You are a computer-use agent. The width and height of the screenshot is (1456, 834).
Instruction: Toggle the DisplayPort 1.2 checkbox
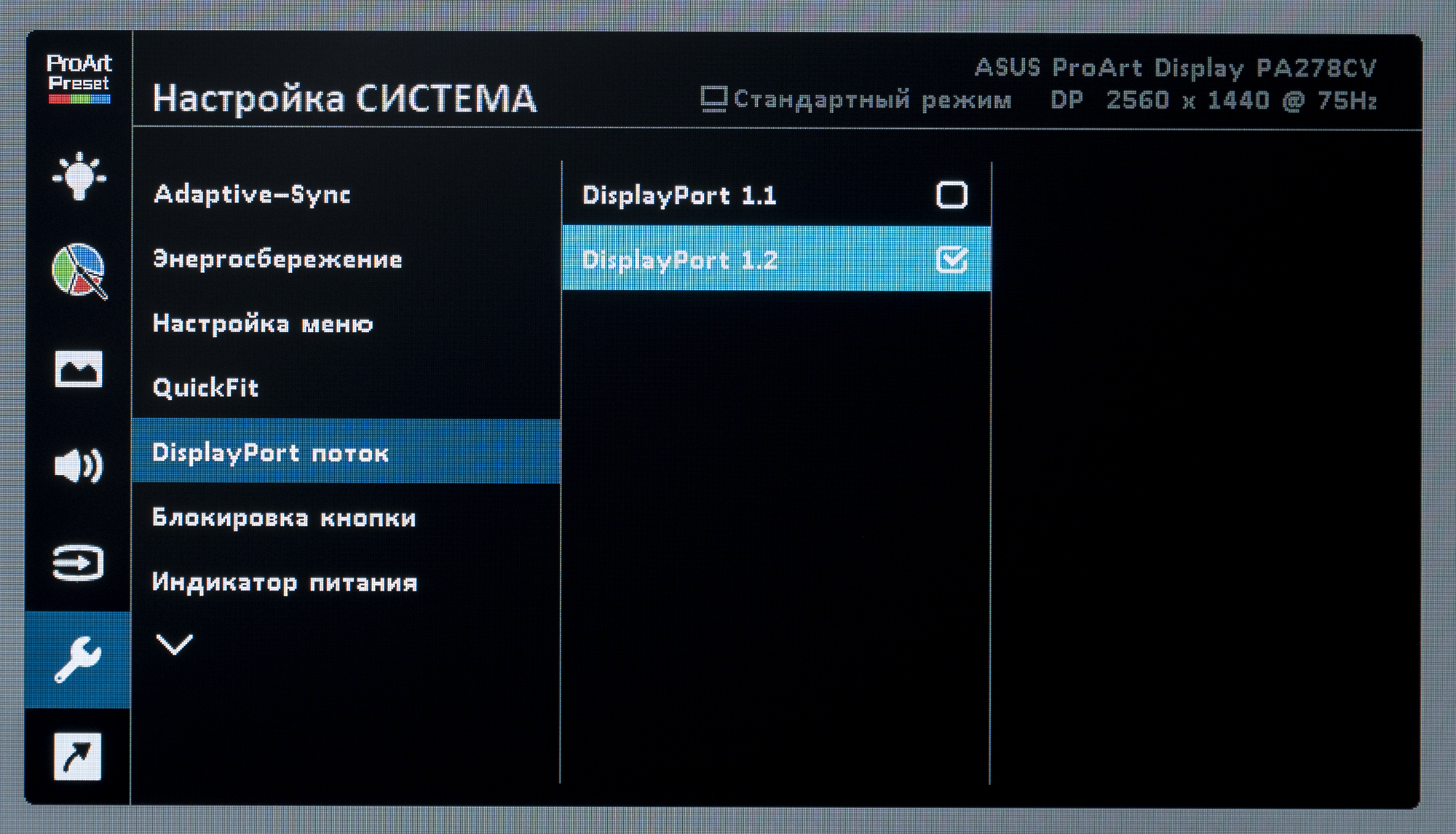(x=951, y=259)
